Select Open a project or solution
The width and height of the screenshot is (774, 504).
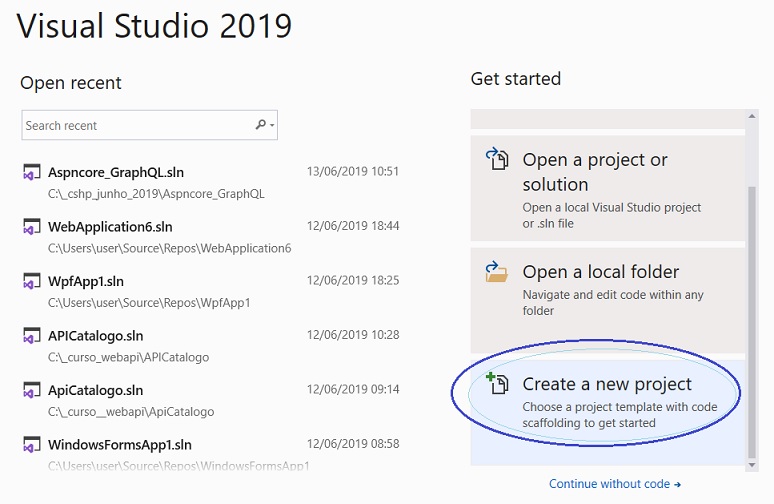coord(608,188)
